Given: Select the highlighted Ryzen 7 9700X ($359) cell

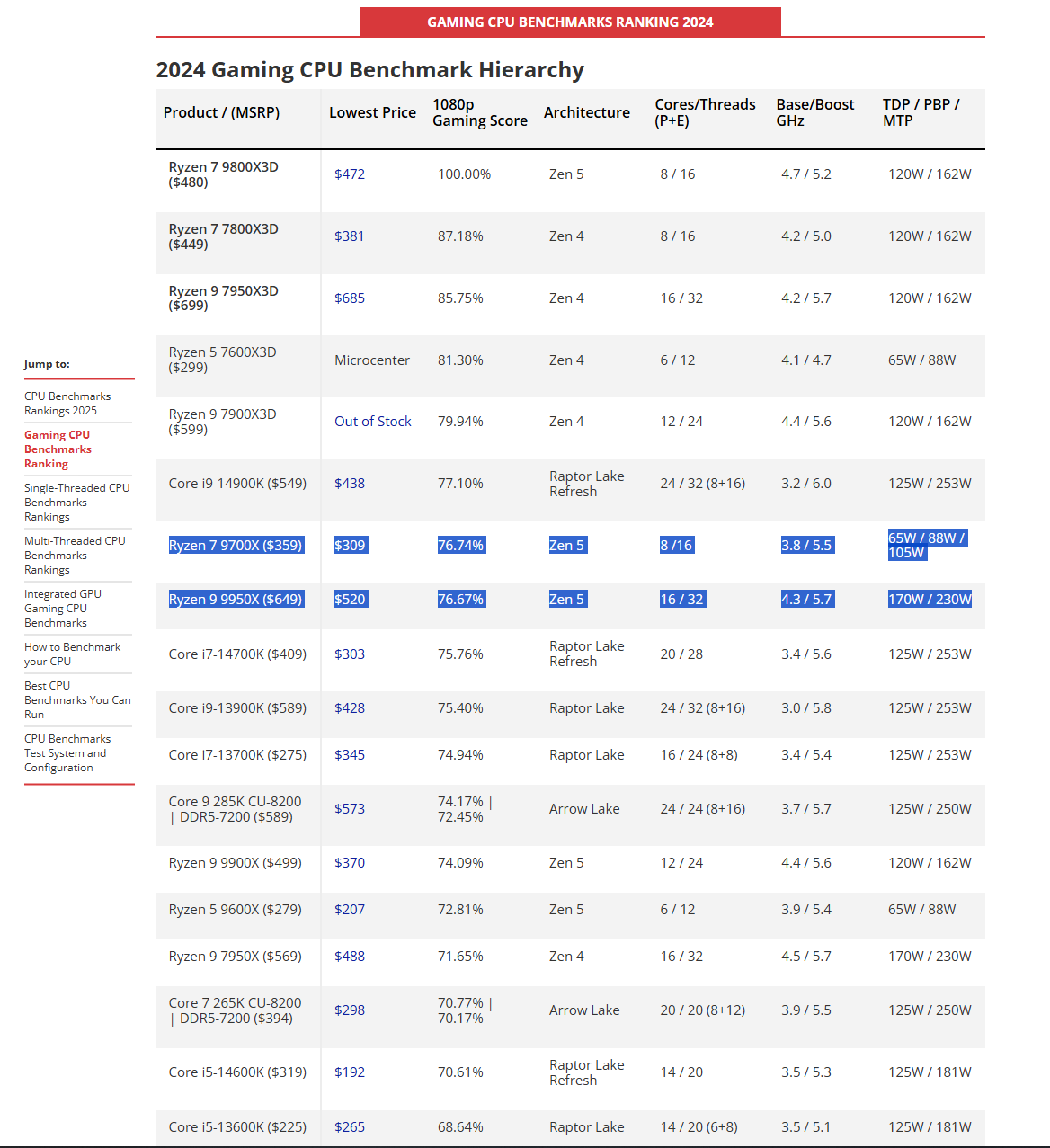Looking at the screenshot, I should point(236,546).
